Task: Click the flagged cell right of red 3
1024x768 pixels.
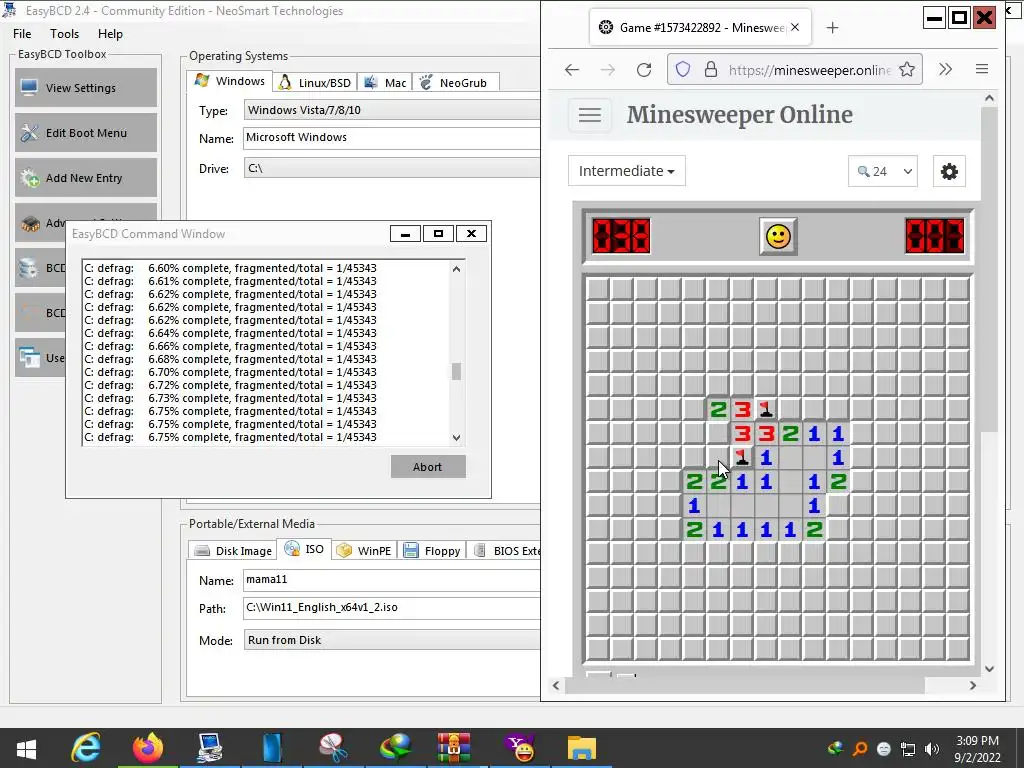Action: 766,409
